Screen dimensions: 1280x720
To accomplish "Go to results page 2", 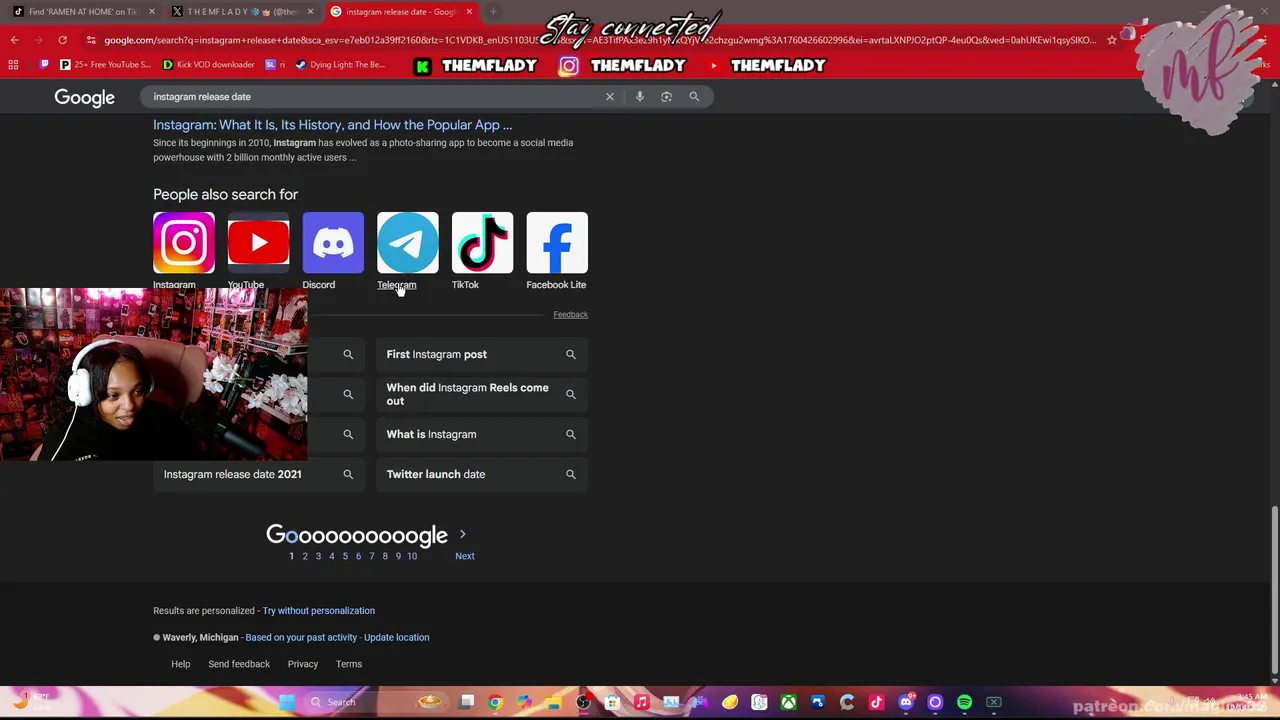I will (x=305, y=556).
